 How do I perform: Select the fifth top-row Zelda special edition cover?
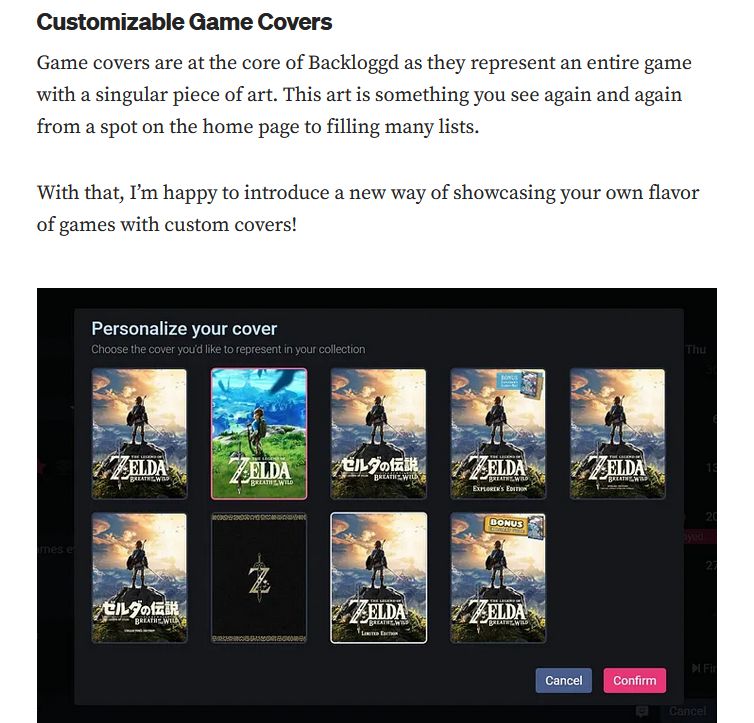coord(617,434)
